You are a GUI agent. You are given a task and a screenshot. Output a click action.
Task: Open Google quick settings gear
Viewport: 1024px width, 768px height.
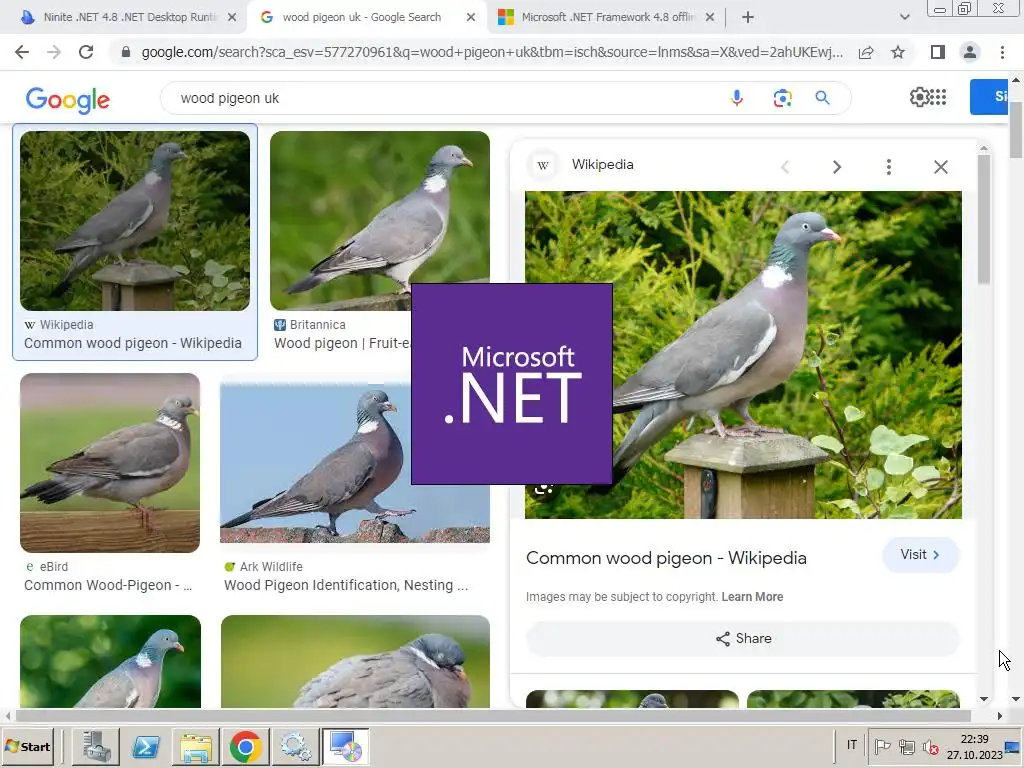[919, 97]
